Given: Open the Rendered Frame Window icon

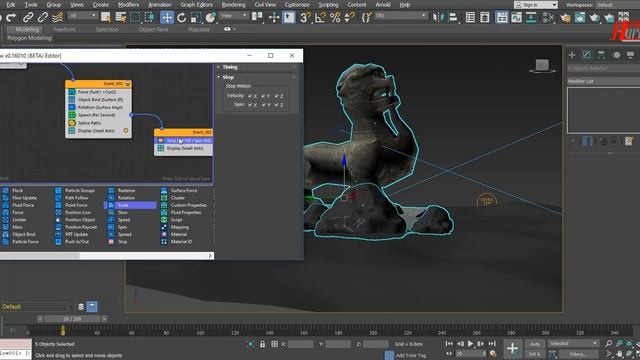Looking at the screenshot, I should pyautogui.click(x=580, y=18).
